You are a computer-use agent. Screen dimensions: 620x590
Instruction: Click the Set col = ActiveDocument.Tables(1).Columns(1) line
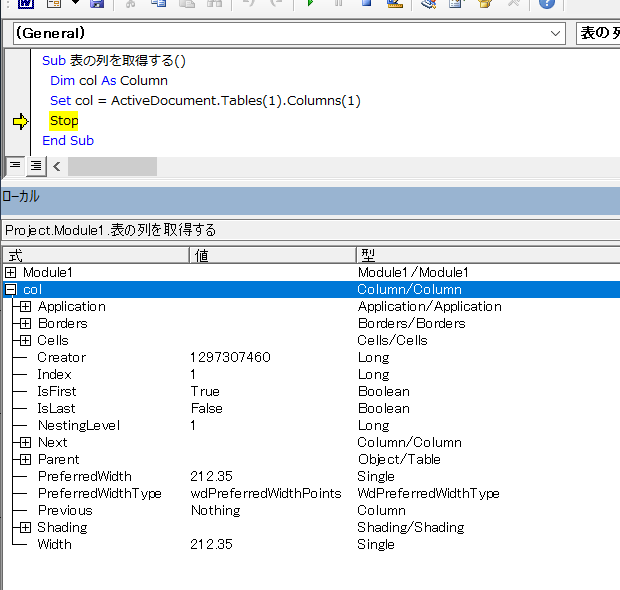pyautogui.click(x=205, y=100)
